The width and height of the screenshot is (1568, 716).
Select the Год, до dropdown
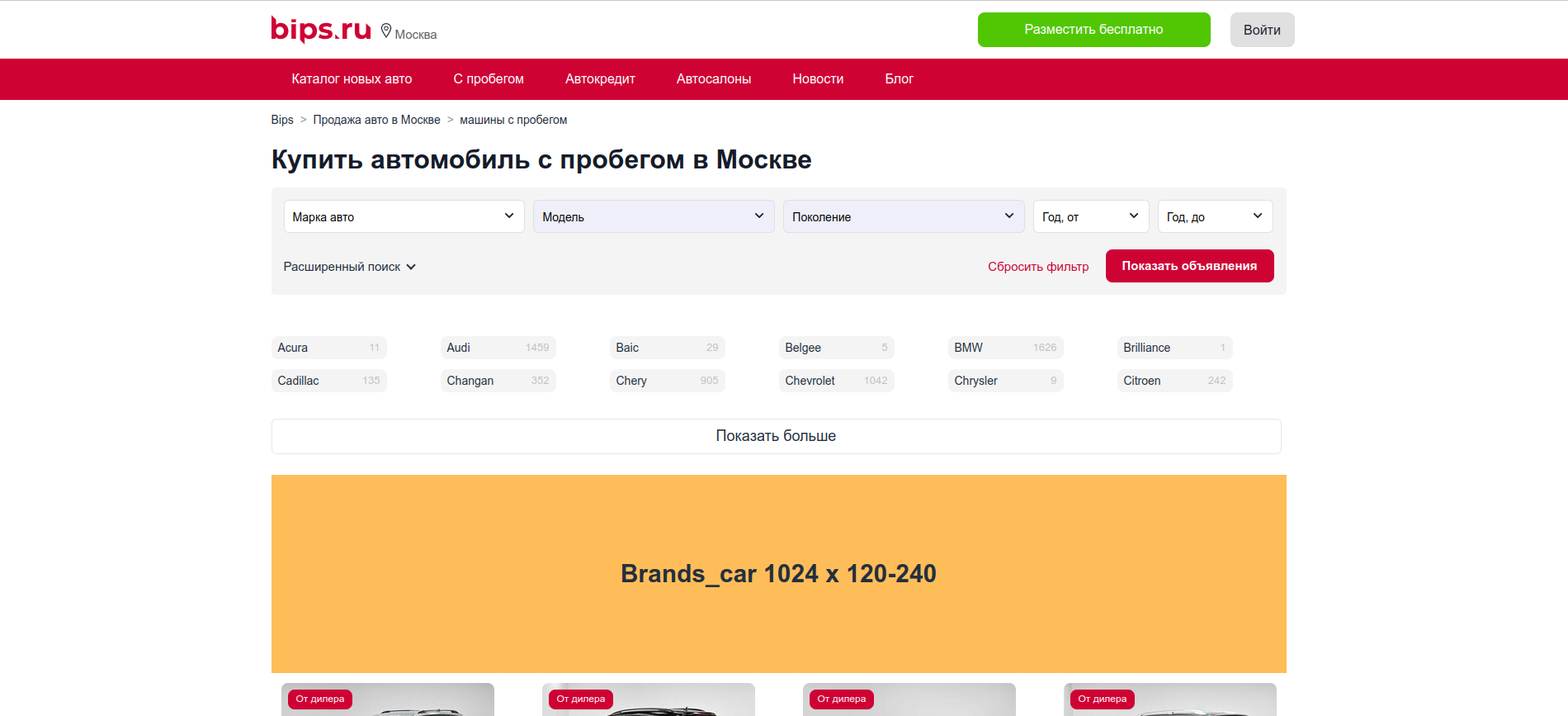pyautogui.click(x=1214, y=216)
